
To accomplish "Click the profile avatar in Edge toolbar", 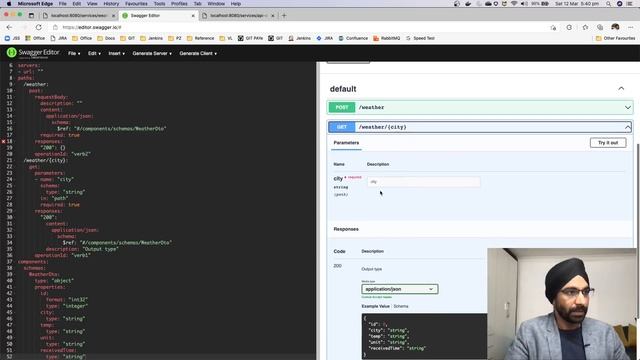I will click(615, 27).
